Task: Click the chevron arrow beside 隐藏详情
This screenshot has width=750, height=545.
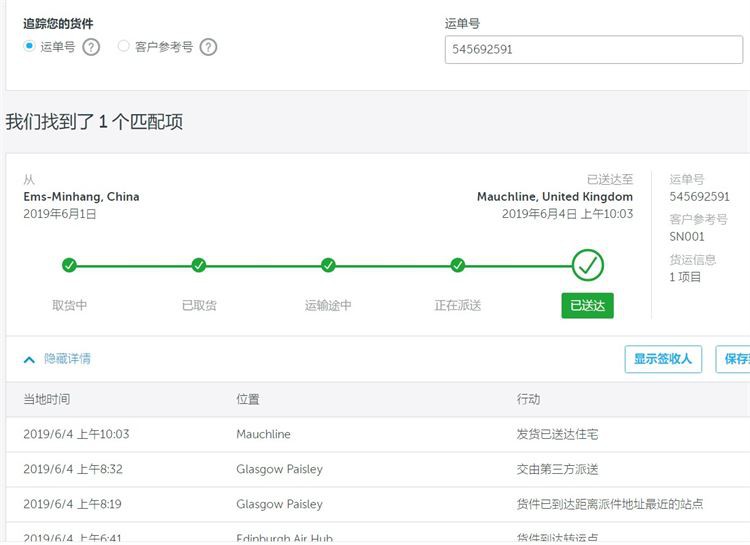Action: [x=29, y=359]
